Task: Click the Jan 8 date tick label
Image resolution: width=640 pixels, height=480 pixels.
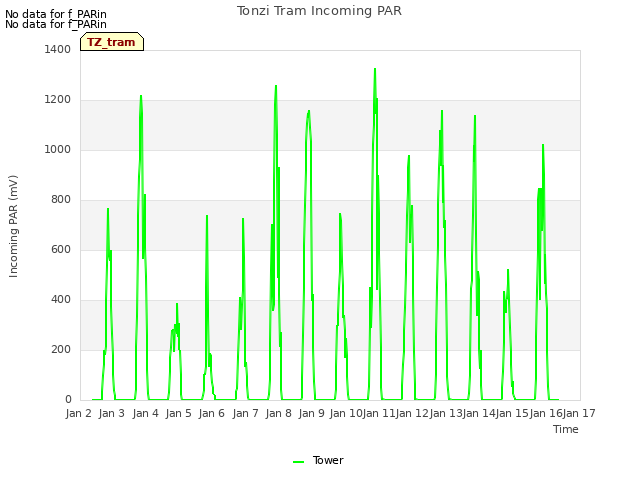Action: pos(278,413)
